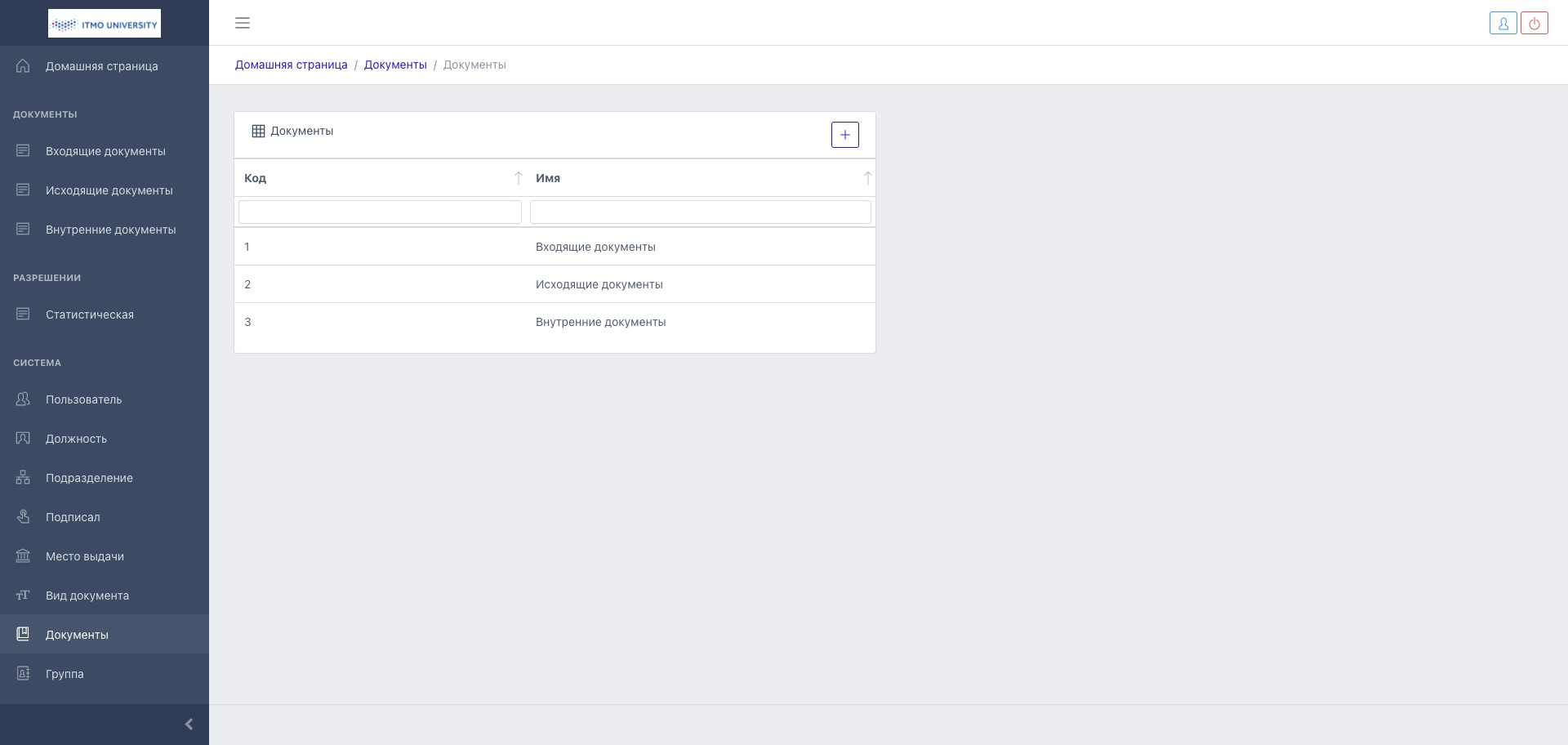This screenshot has height=745, width=1568.
Task: Open Вид документа sidebar entry
Action: [87, 596]
